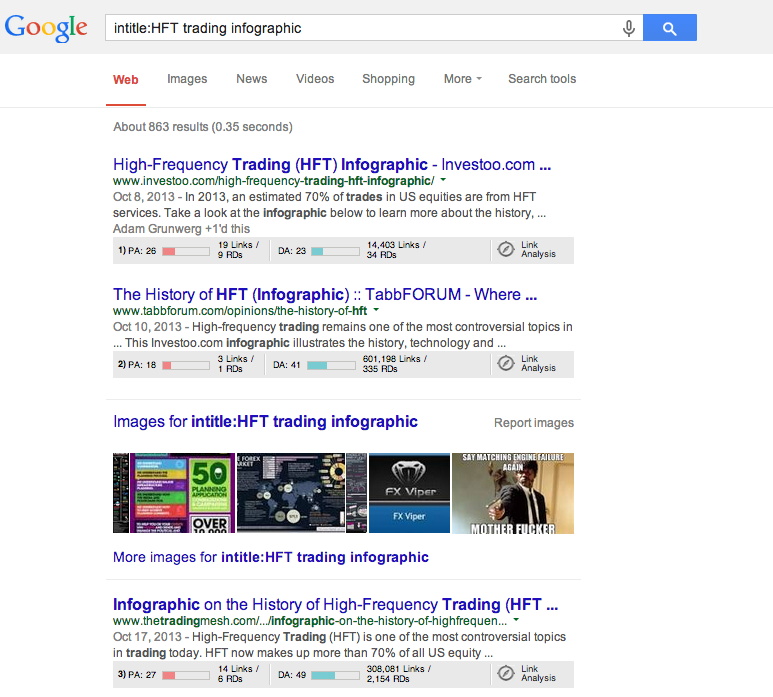Click Report images link
Image resolution: width=773 pixels, height=697 pixels.
(x=534, y=423)
